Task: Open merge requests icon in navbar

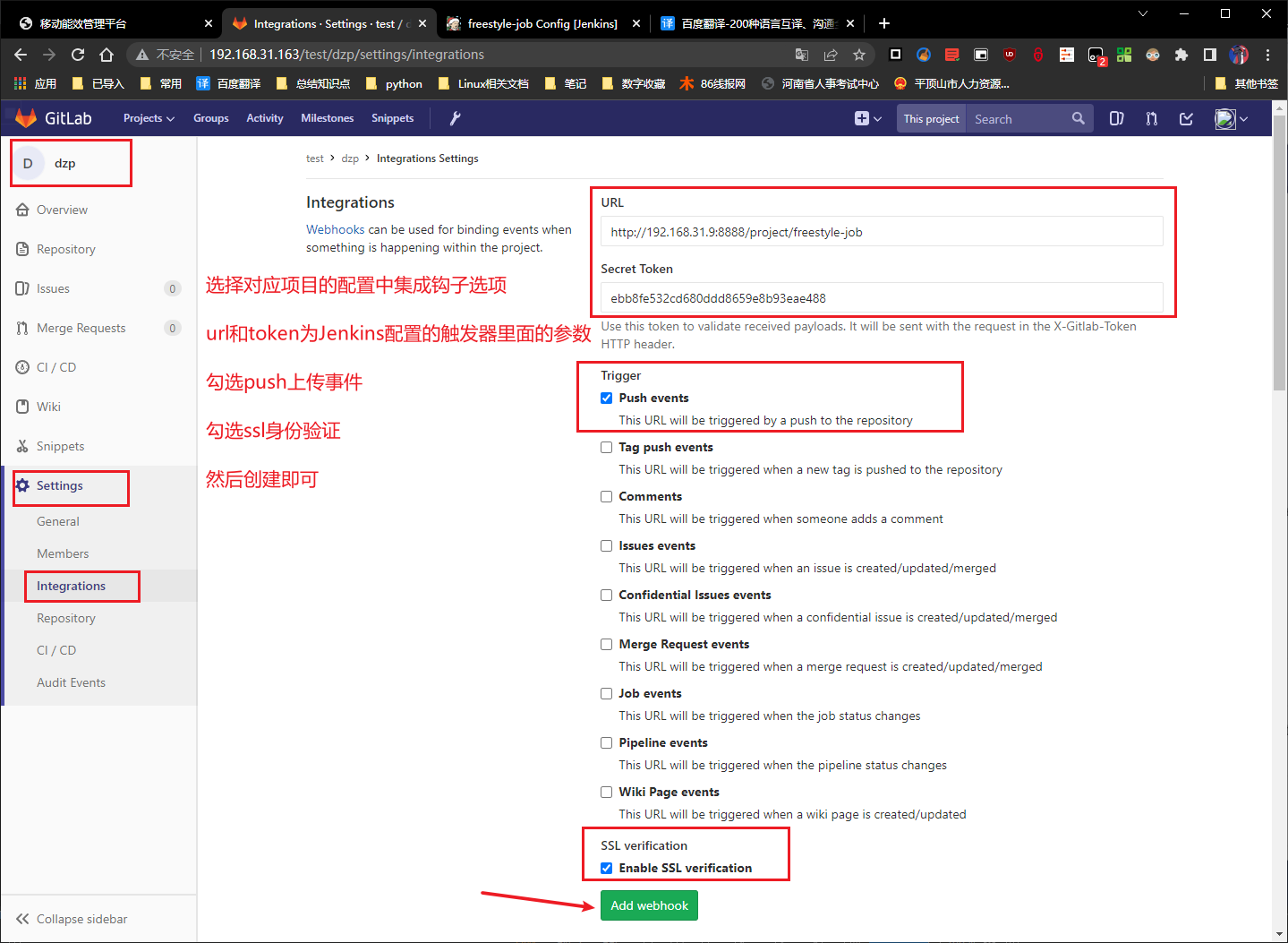Action: (1151, 118)
